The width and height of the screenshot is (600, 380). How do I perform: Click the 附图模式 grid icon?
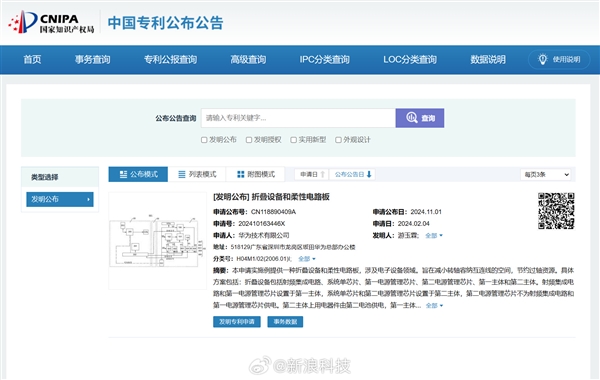pos(240,175)
